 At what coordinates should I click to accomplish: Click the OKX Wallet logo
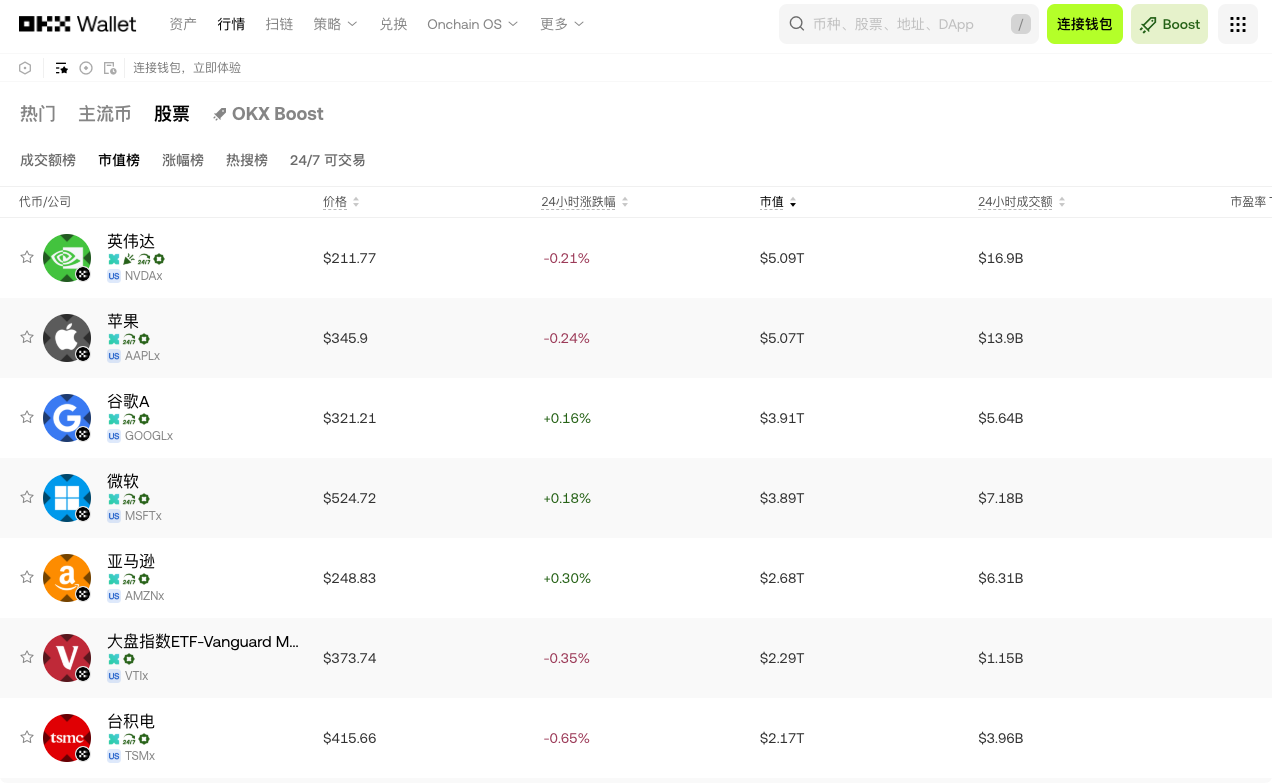[x=77, y=24]
